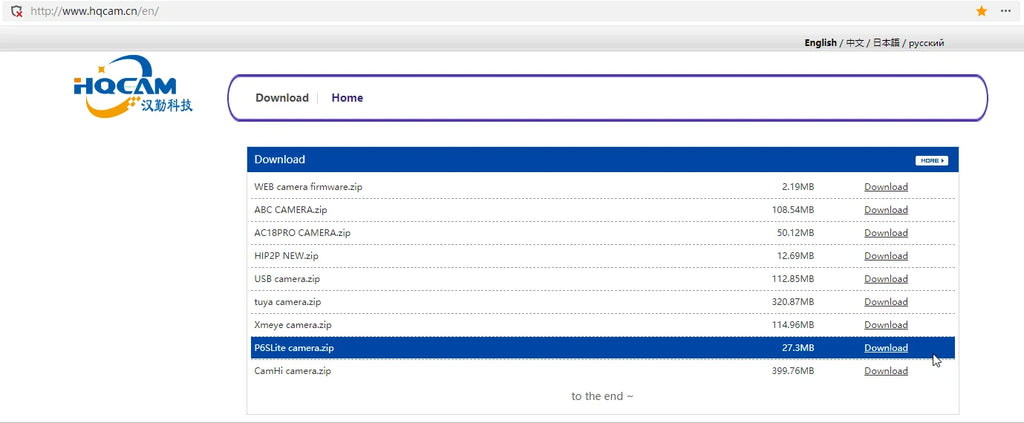
Task: Select the Home navigation tab
Action: pos(347,98)
